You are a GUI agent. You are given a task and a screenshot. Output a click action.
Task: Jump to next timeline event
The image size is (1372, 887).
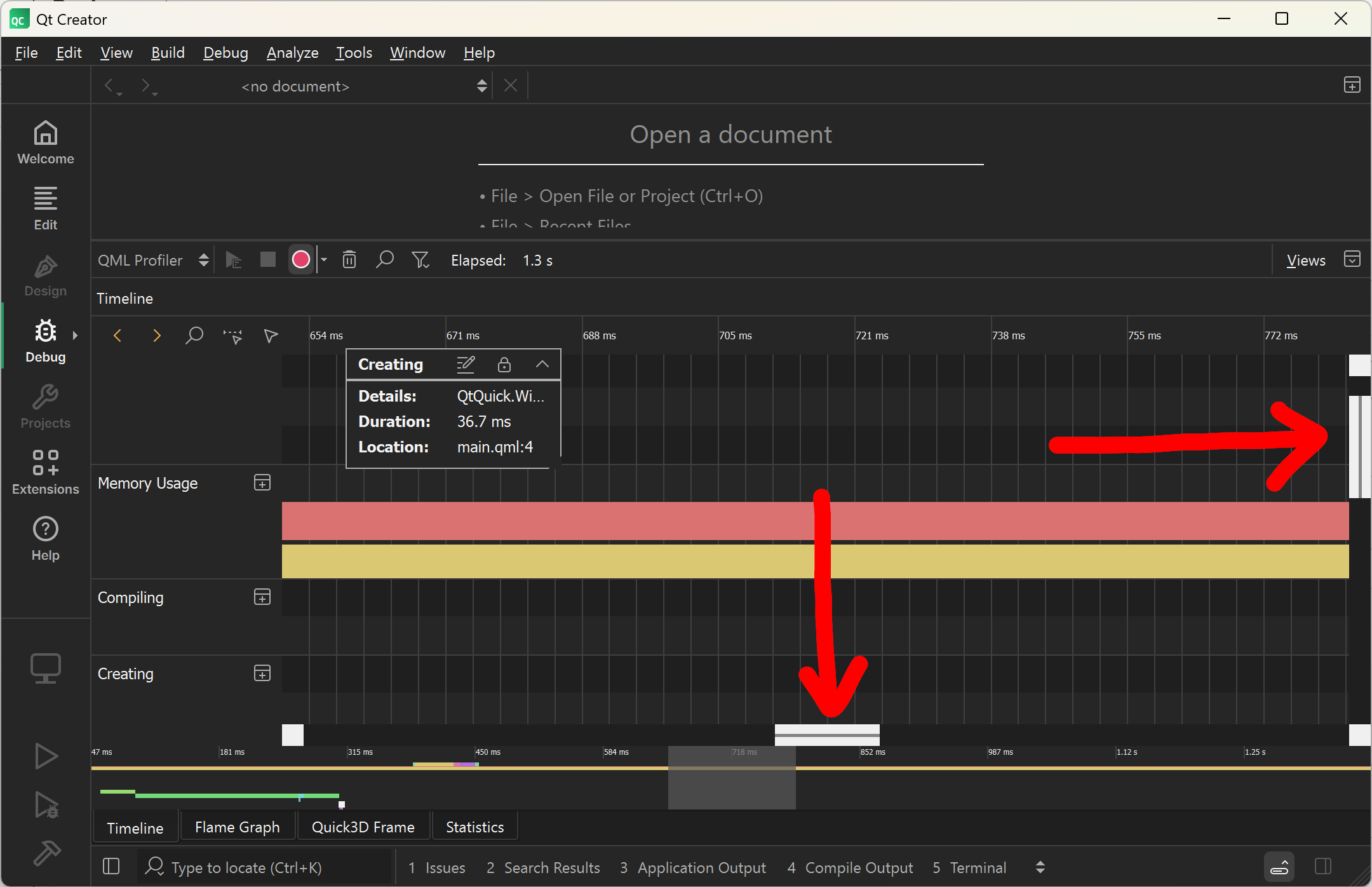(x=156, y=335)
